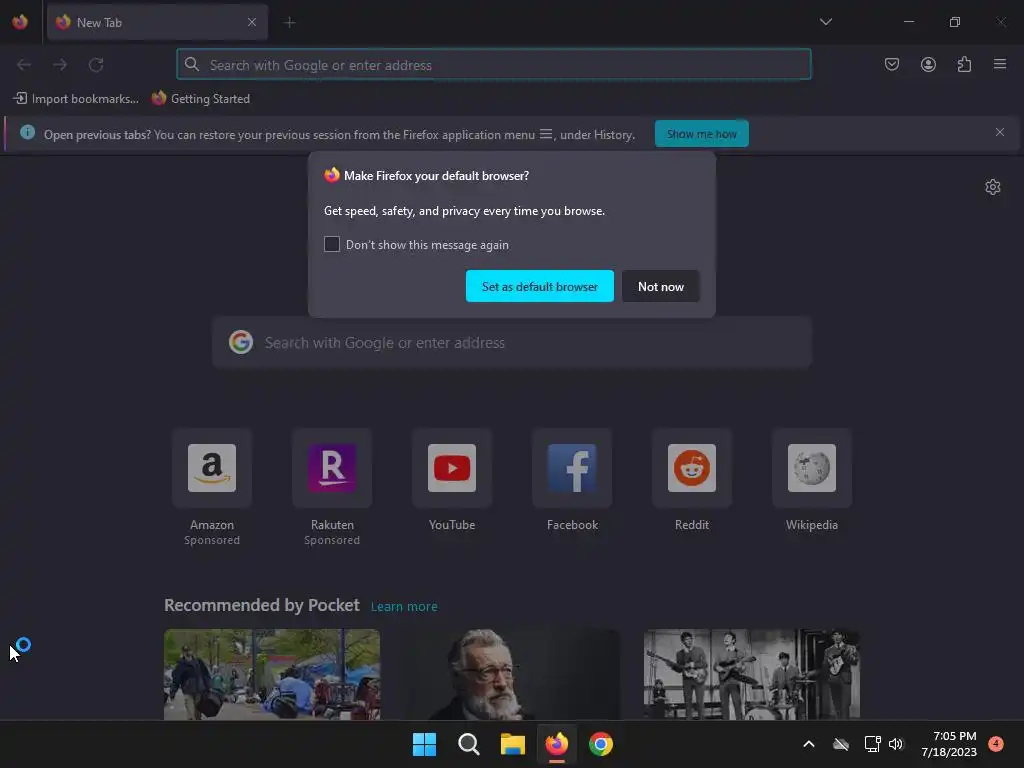Viewport: 1024px width, 768px height.
Task: Click Set as default browser
Action: [539, 286]
